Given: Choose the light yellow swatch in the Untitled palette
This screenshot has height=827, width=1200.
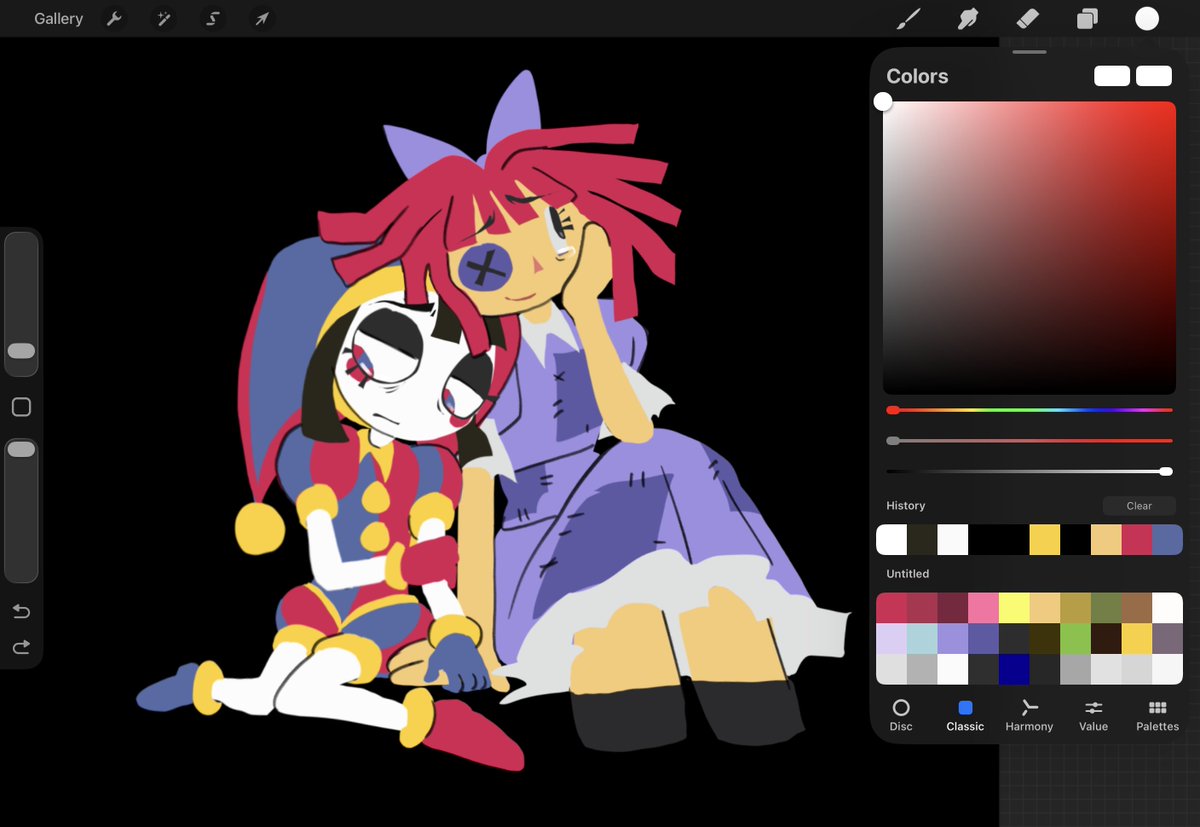Looking at the screenshot, I should 1014,608.
